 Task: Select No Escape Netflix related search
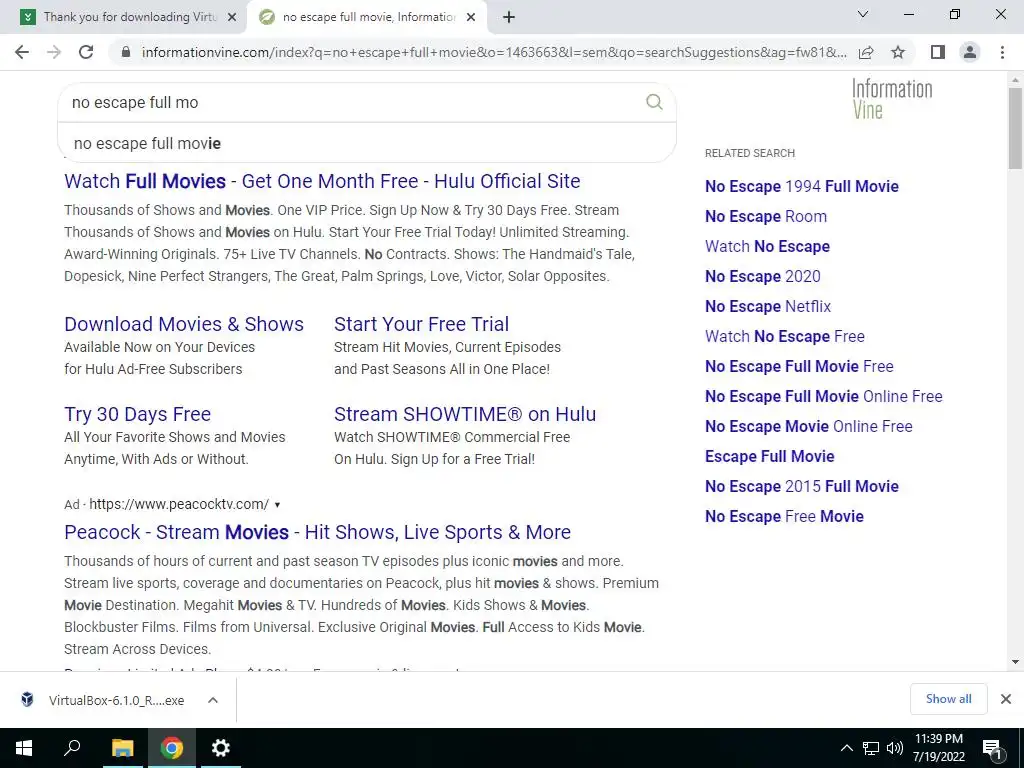click(x=767, y=306)
